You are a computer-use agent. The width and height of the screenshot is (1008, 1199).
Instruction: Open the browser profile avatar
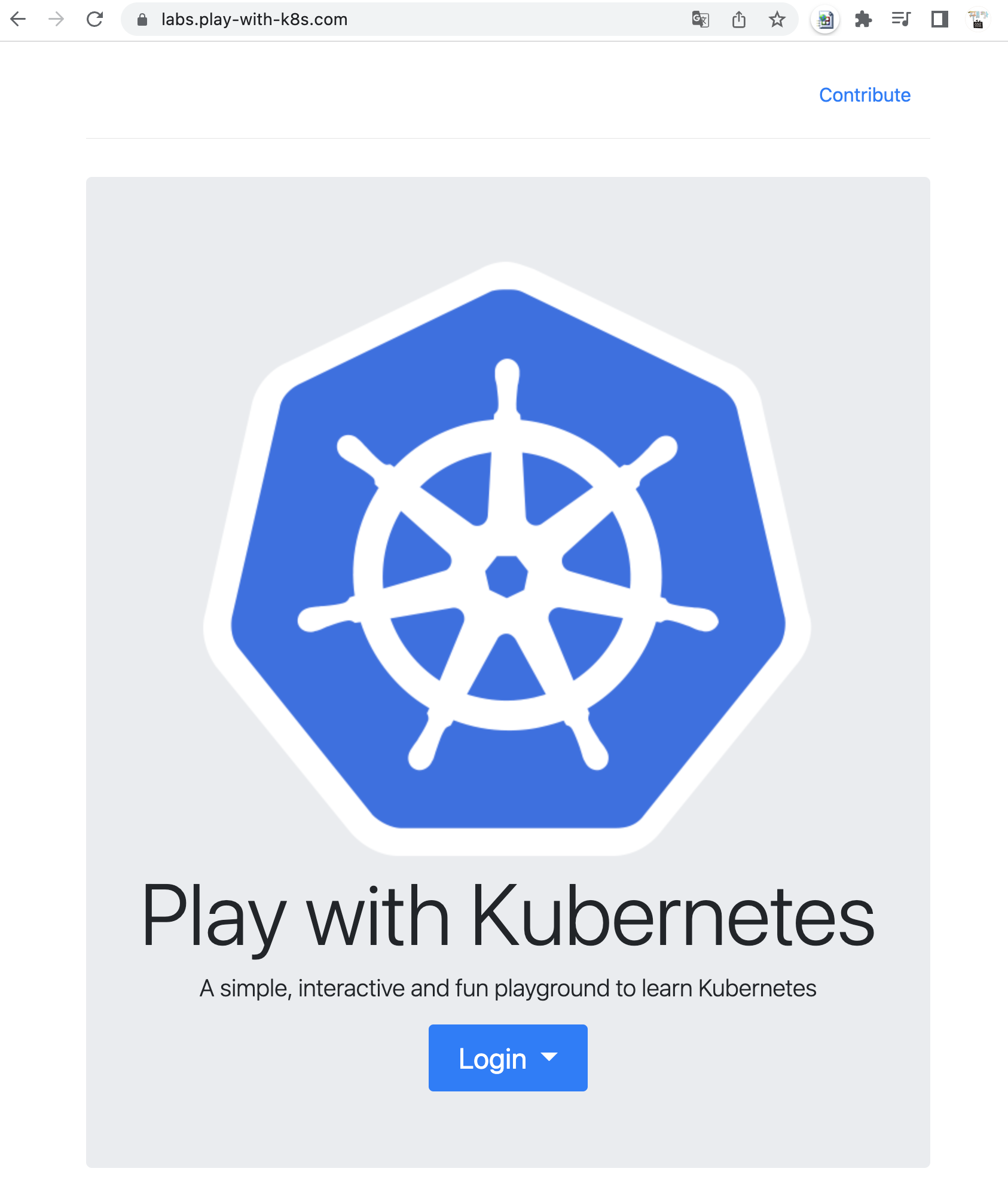978,20
